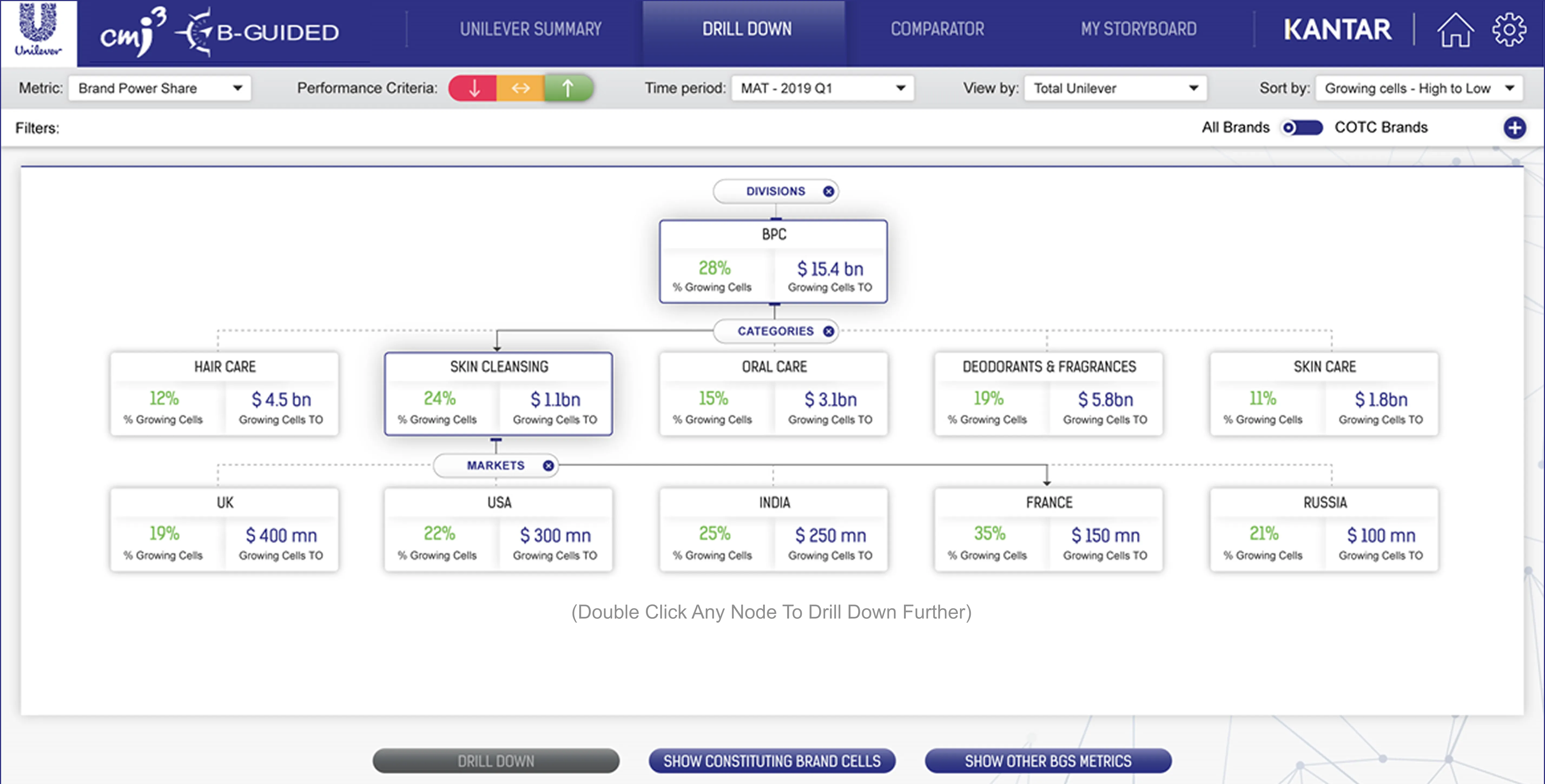Toggle the growing green up-arrow criteria
This screenshot has width=1545, height=784.
point(568,88)
